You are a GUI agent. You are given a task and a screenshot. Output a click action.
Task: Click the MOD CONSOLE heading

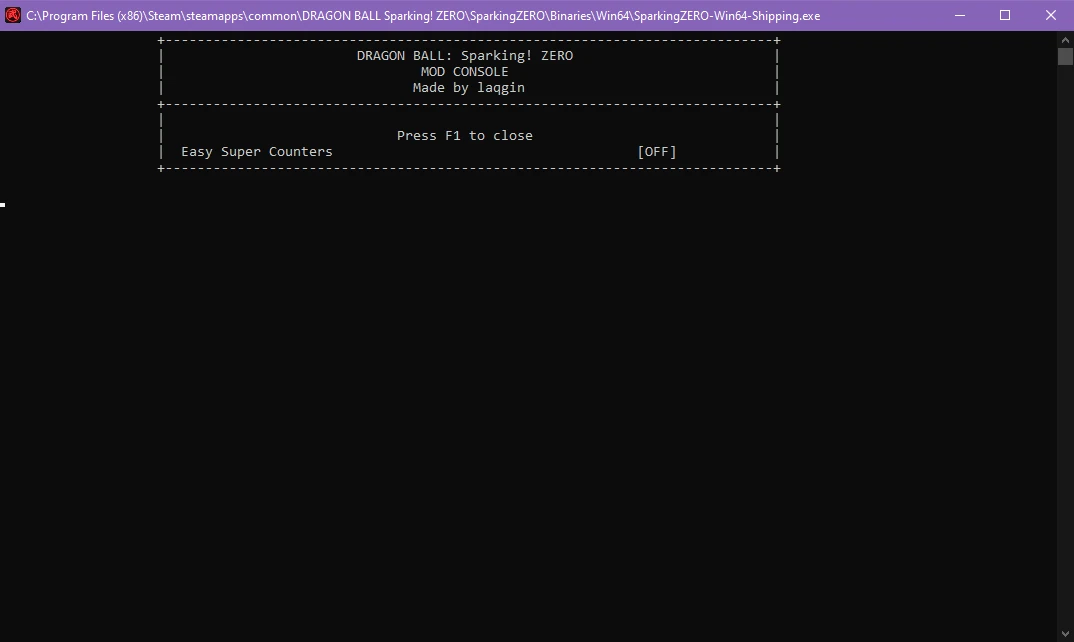tap(464, 71)
